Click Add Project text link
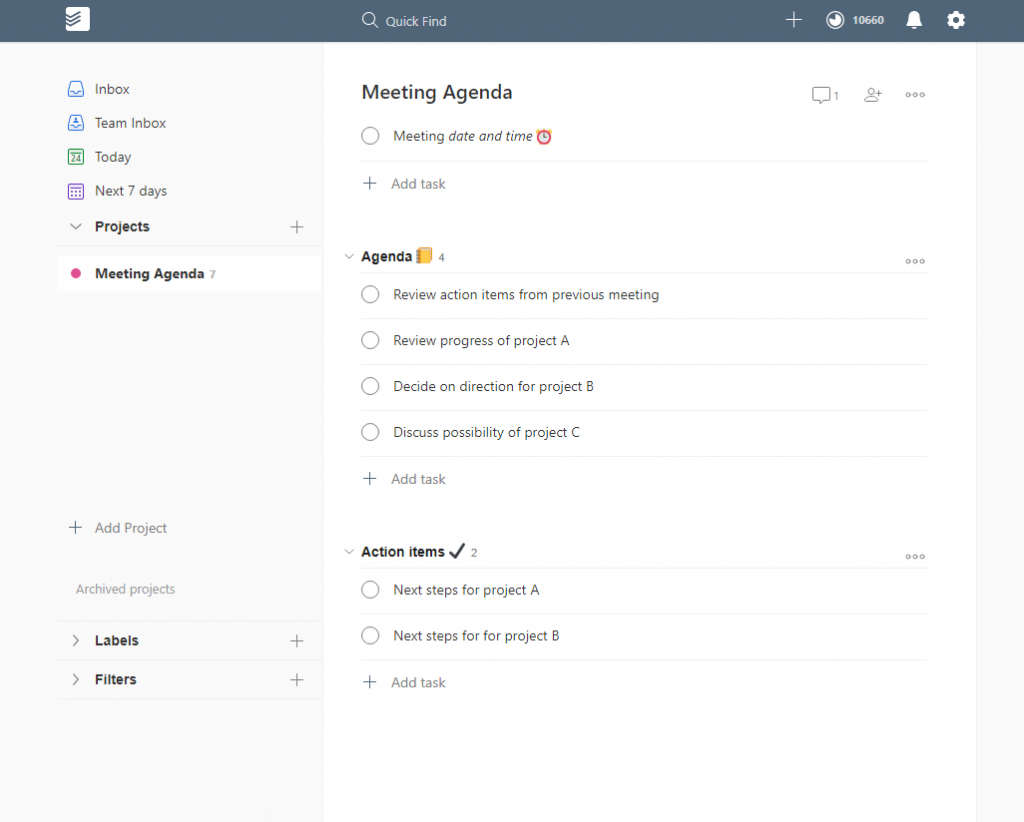This screenshot has width=1024, height=822. pyautogui.click(x=131, y=528)
